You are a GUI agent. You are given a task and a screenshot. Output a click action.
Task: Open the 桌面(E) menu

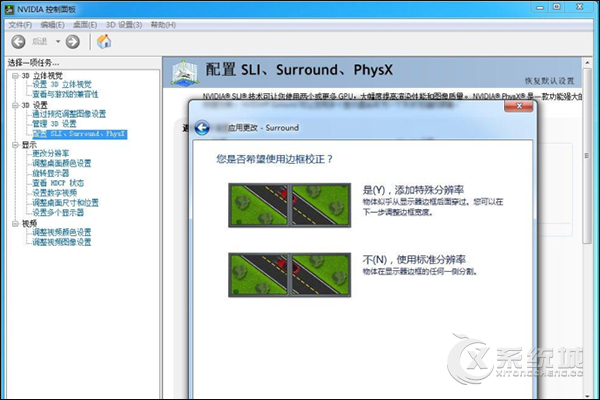click(x=85, y=25)
